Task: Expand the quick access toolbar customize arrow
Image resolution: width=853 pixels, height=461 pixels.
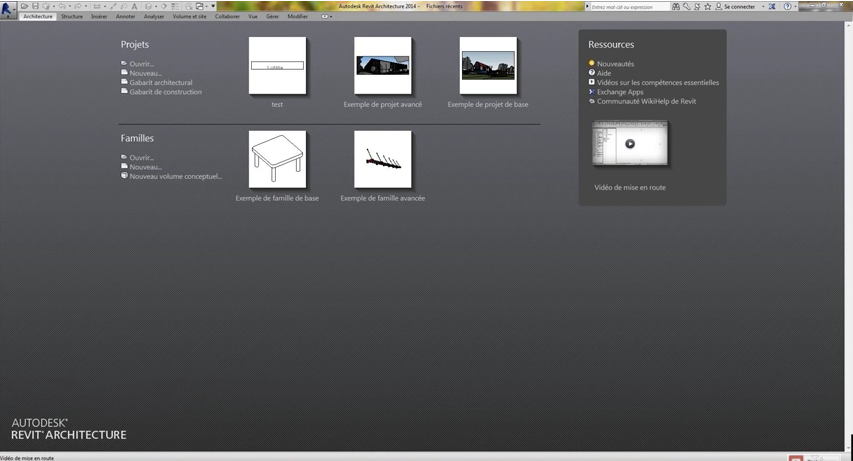Action: [x=213, y=6]
